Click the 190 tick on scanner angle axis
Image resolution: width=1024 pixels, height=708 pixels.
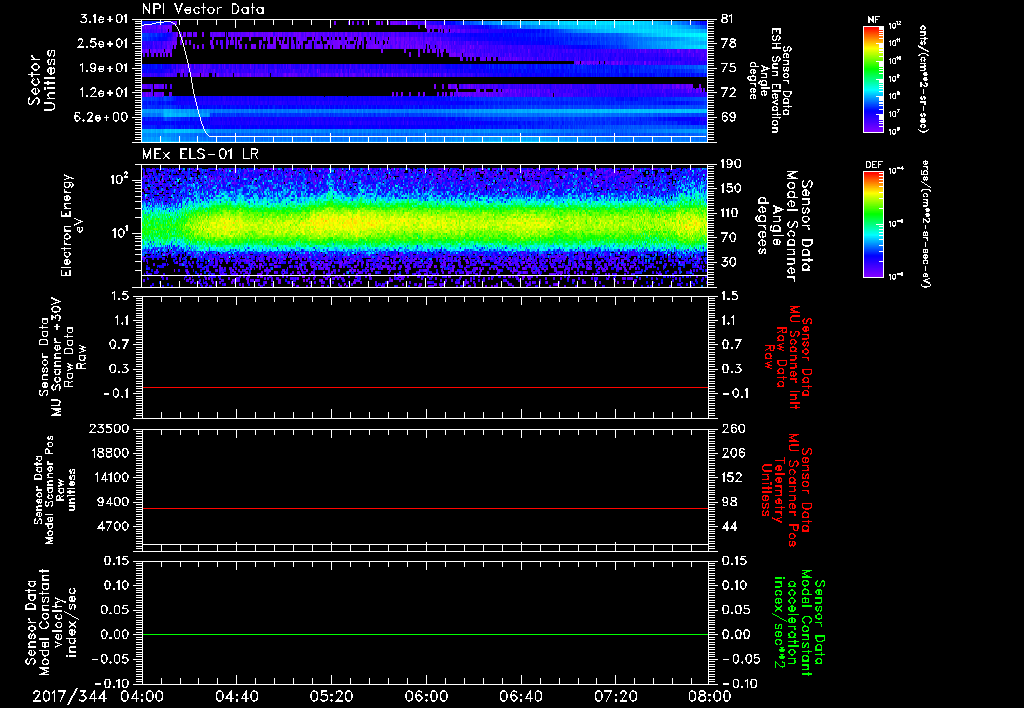point(731,163)
